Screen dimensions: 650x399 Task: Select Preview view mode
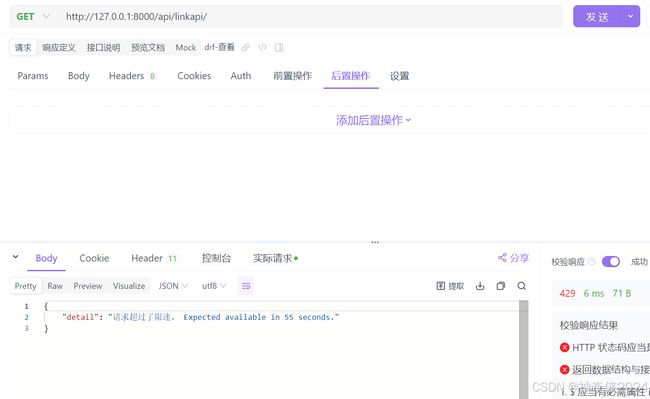(x=88, y=286)
